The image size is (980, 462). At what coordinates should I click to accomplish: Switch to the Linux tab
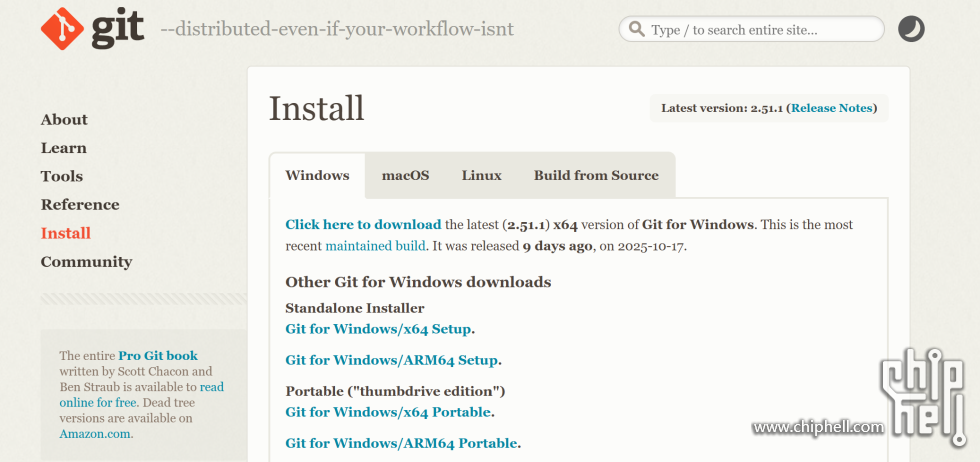tap(481, 176)
